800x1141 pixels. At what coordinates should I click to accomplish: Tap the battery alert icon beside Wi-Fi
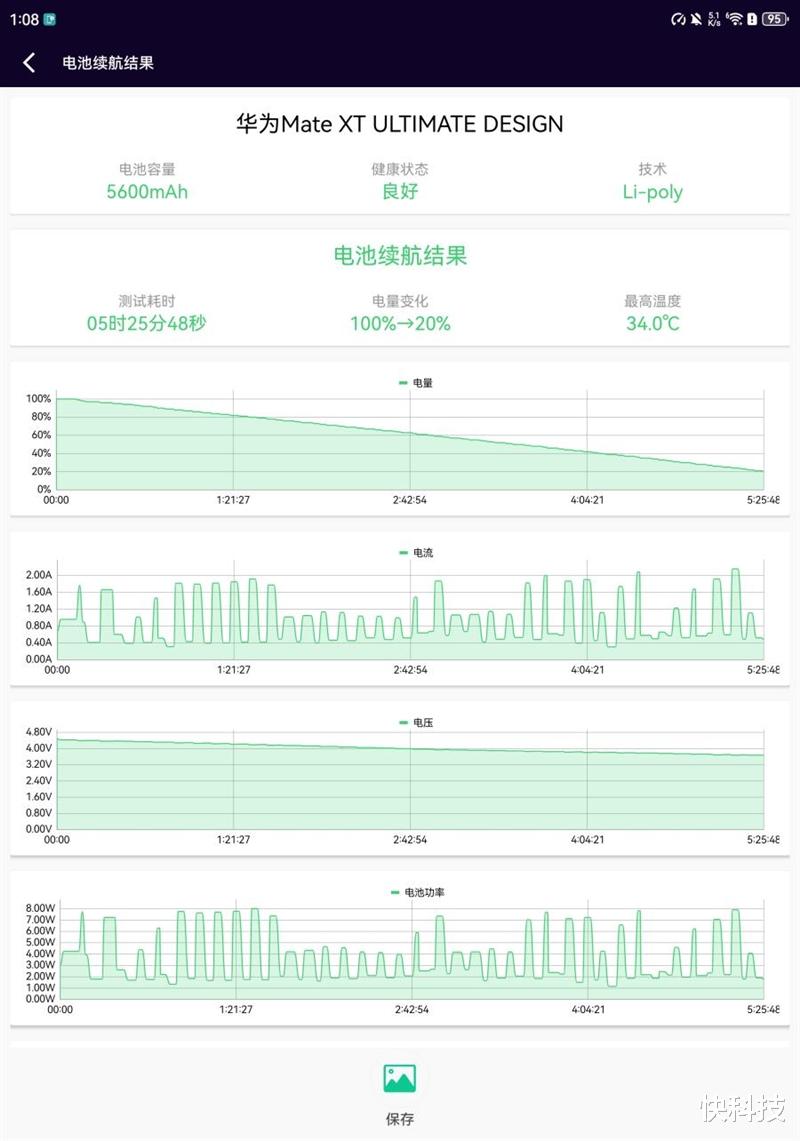[x=752, y=19]
